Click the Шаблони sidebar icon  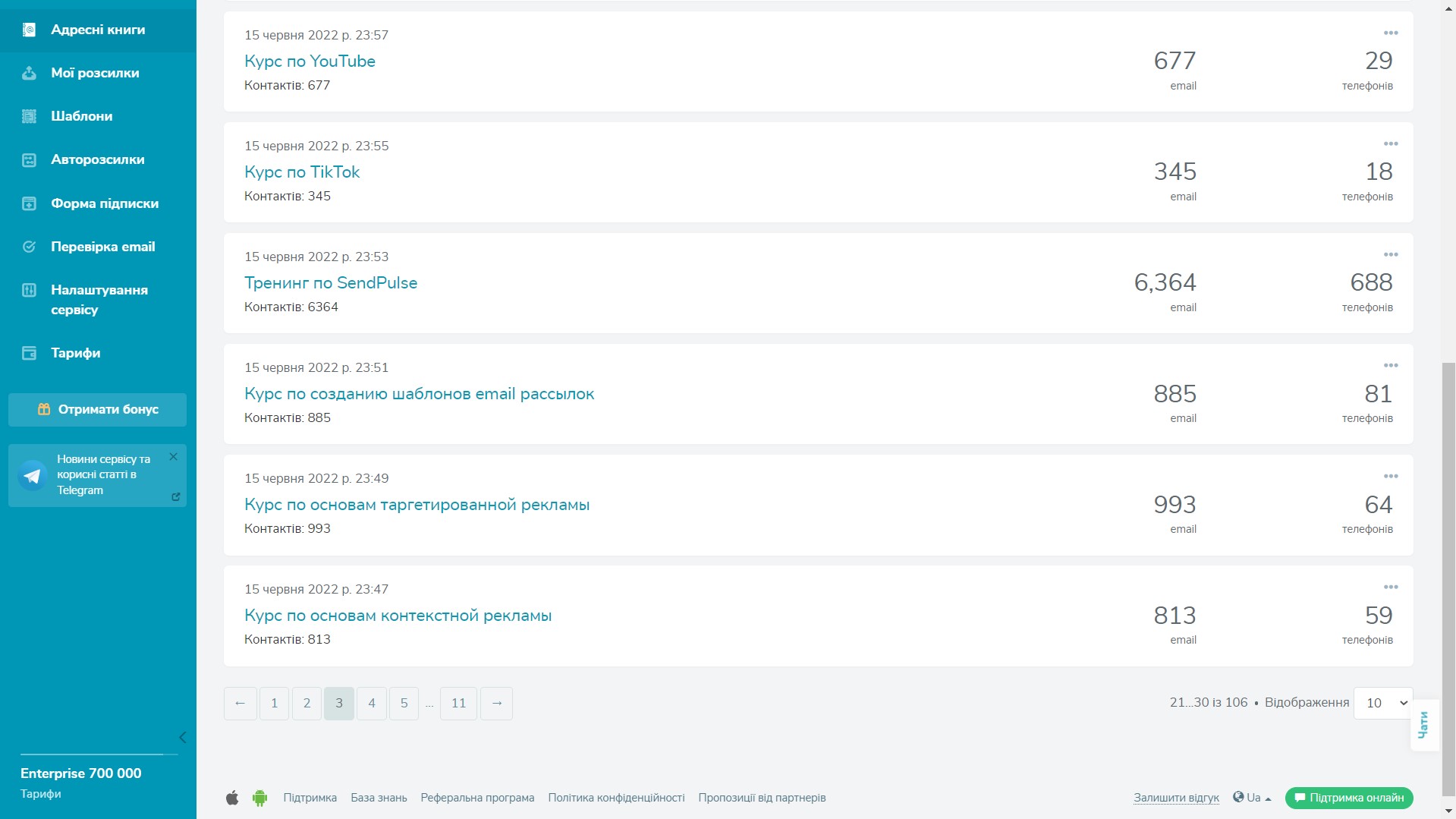(29, 116)
